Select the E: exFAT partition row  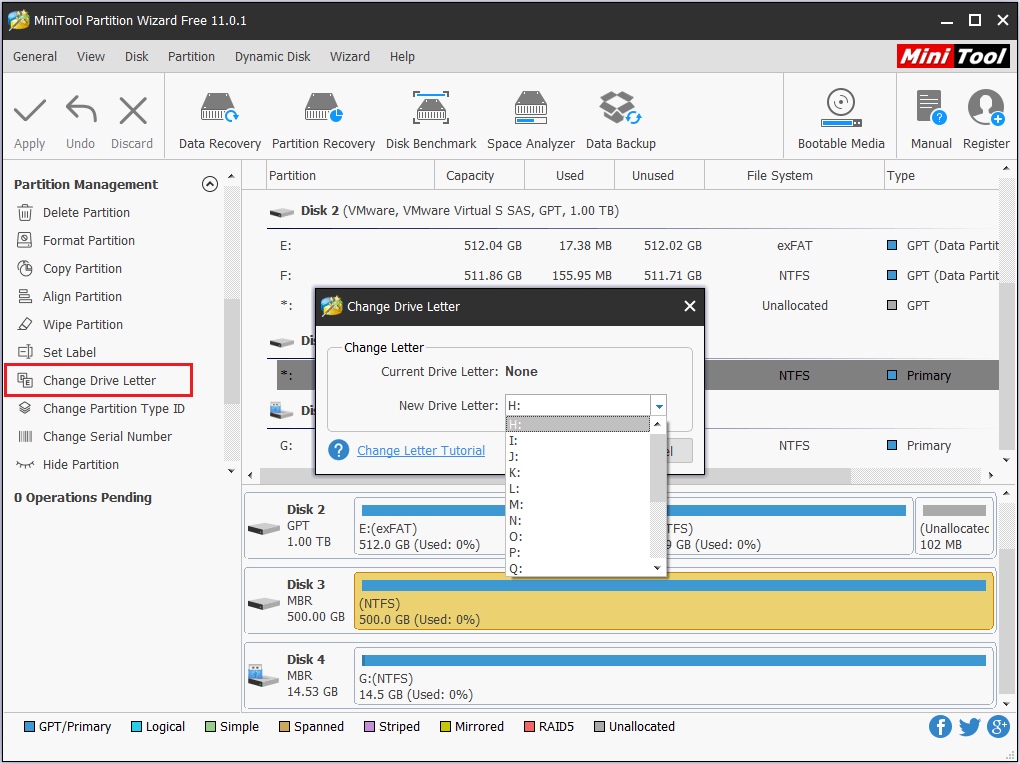(x=632, y=245)
